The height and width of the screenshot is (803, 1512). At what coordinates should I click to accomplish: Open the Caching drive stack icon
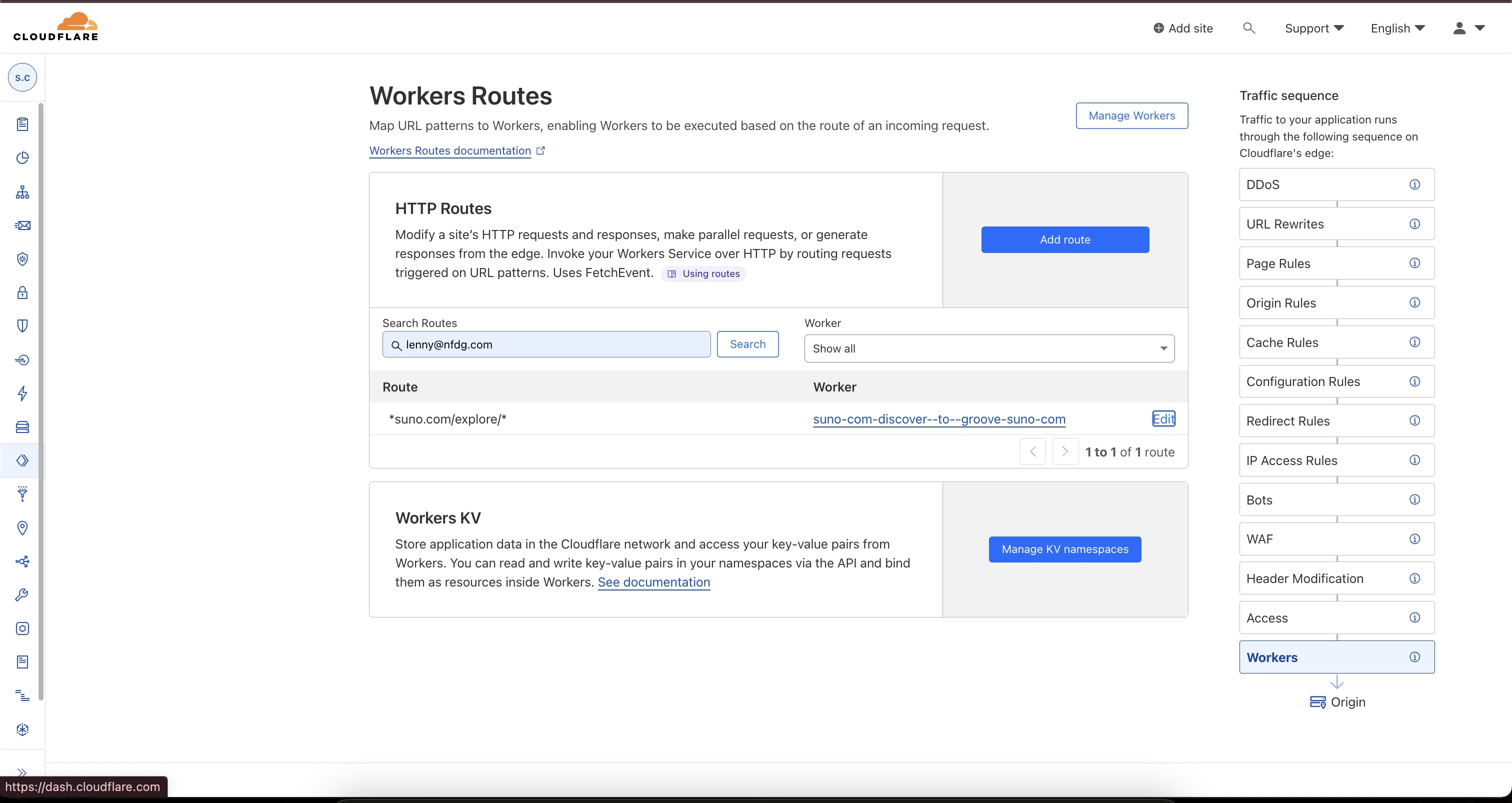pos(22,426)
